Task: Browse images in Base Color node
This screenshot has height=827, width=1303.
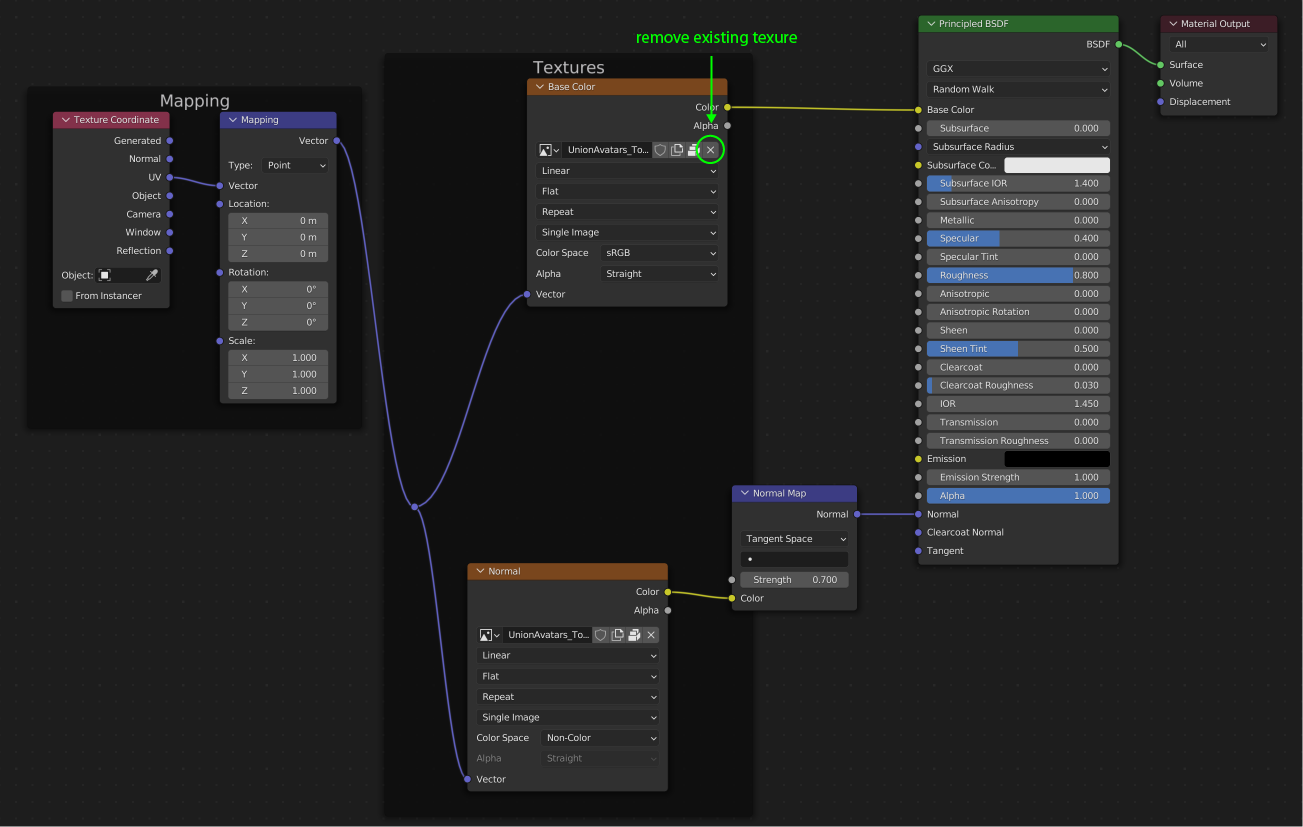Action: click(549, 150)
